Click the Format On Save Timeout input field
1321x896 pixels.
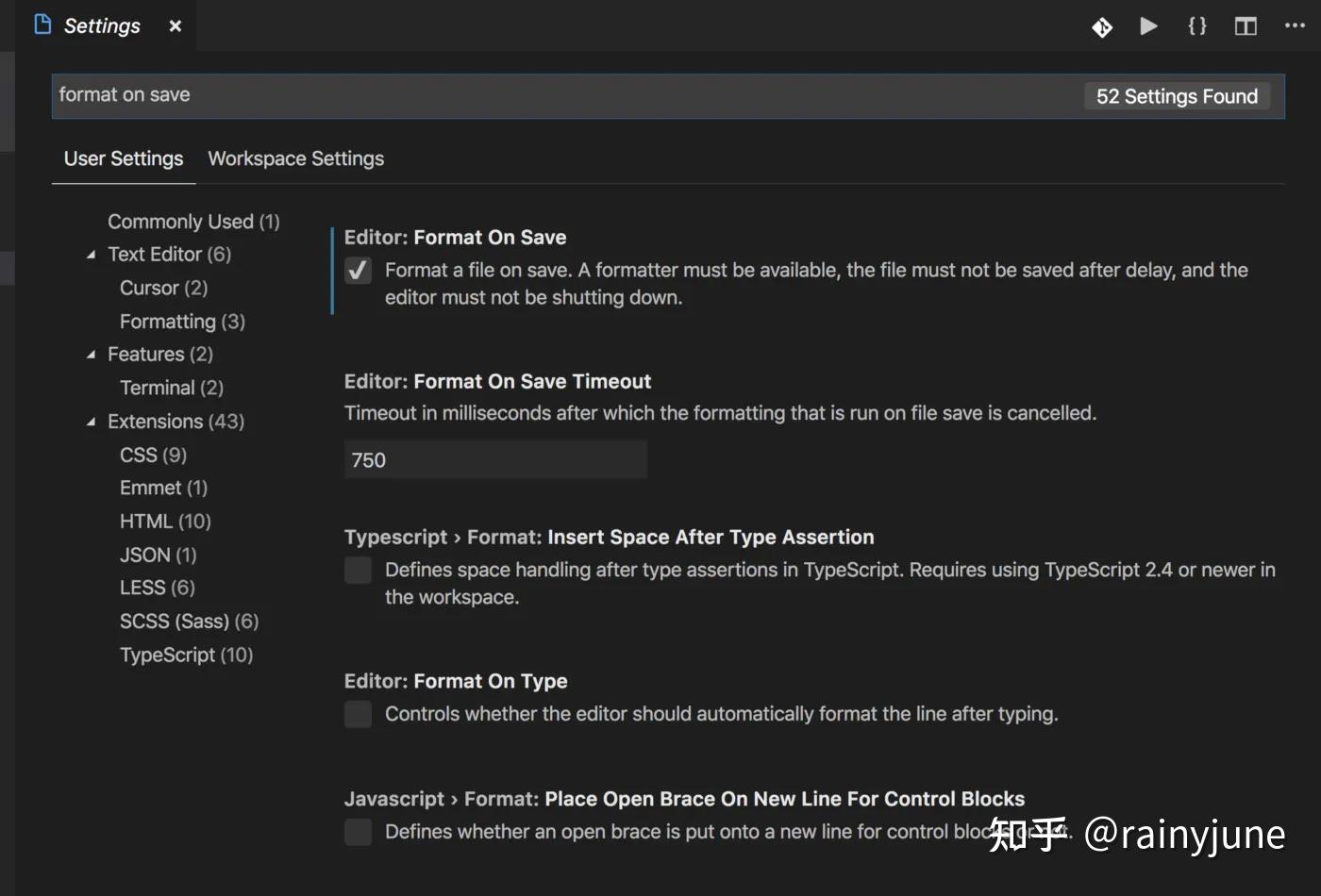pos(495,460)
